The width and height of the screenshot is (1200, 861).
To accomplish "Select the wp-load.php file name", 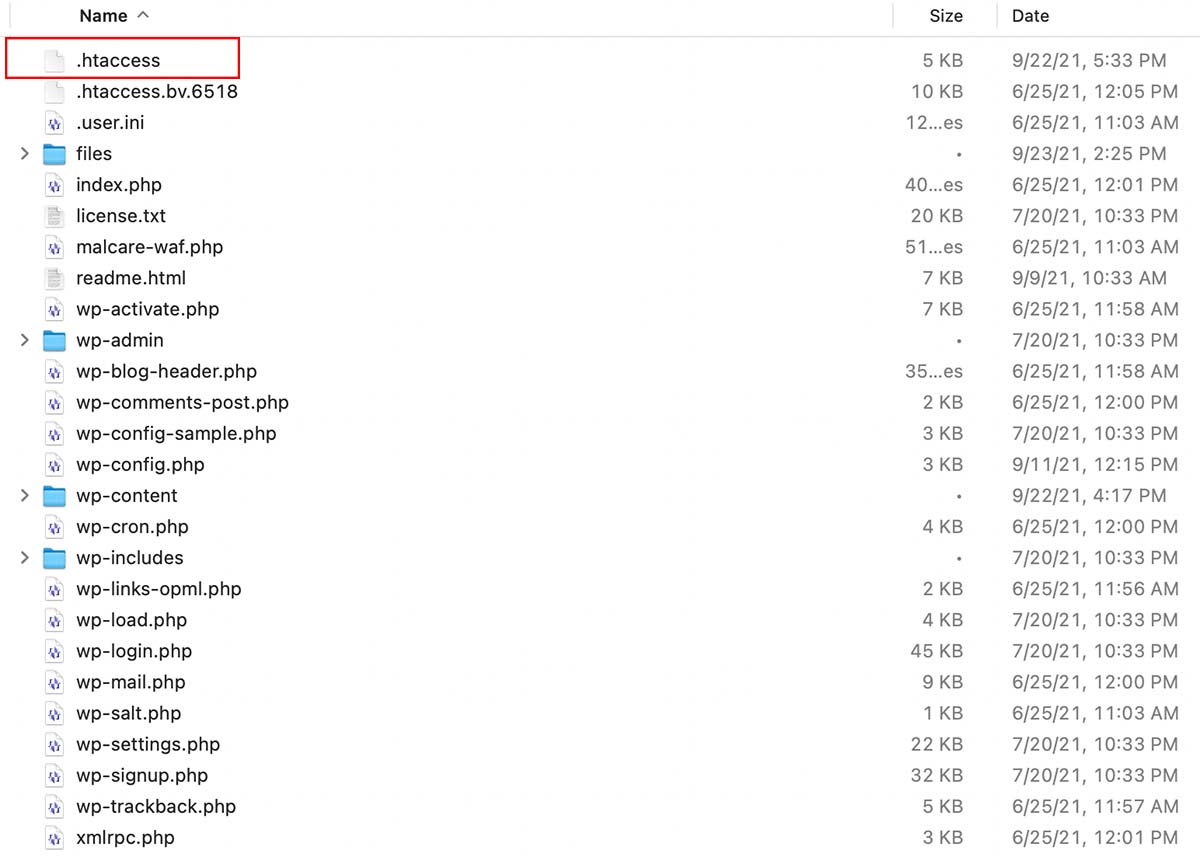I will [x=131, y=619].
